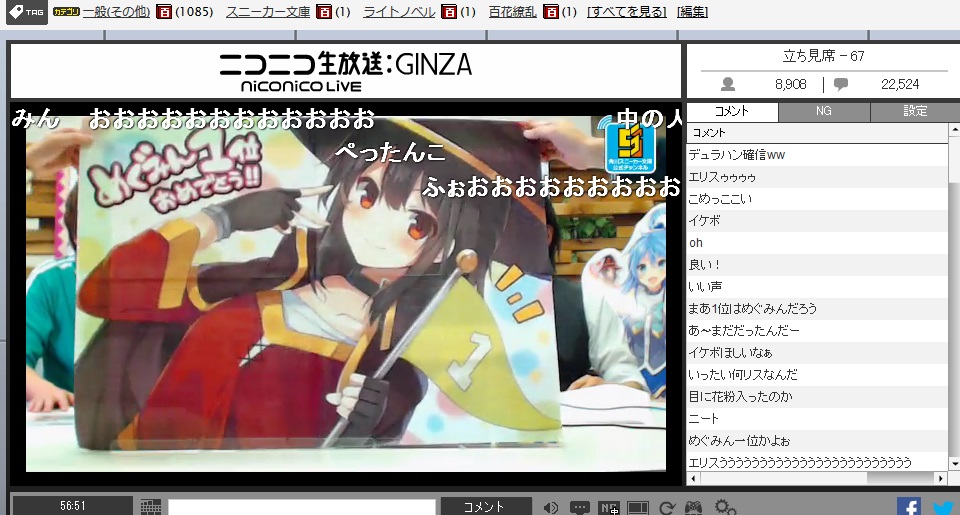Open the 百花繚乱 tag link
Image resolution: width=960 pixels, height=515 pixels.
coord(512,12)
